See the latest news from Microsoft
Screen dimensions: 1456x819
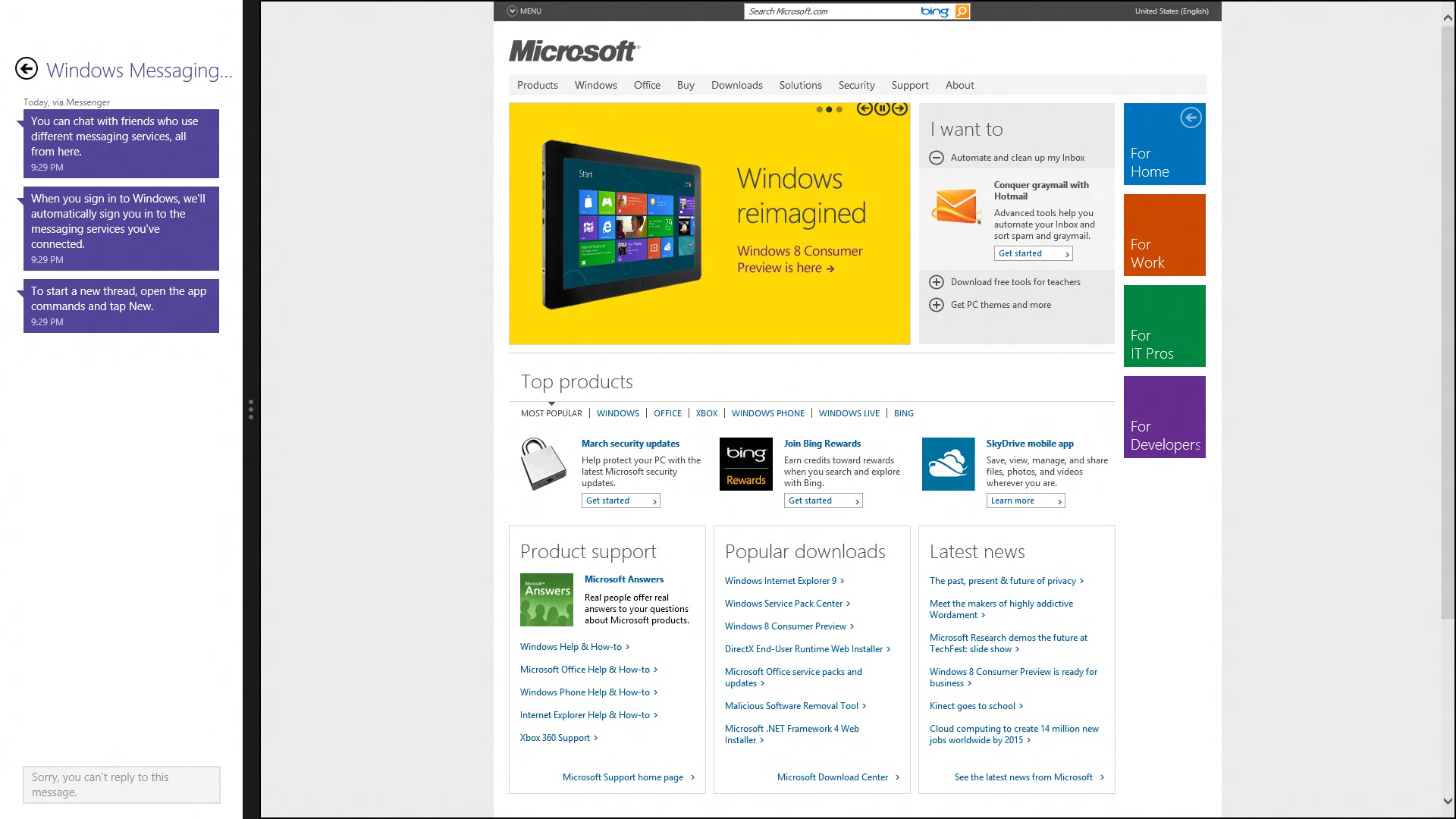pyautogui.click(x=1029, y=777)
